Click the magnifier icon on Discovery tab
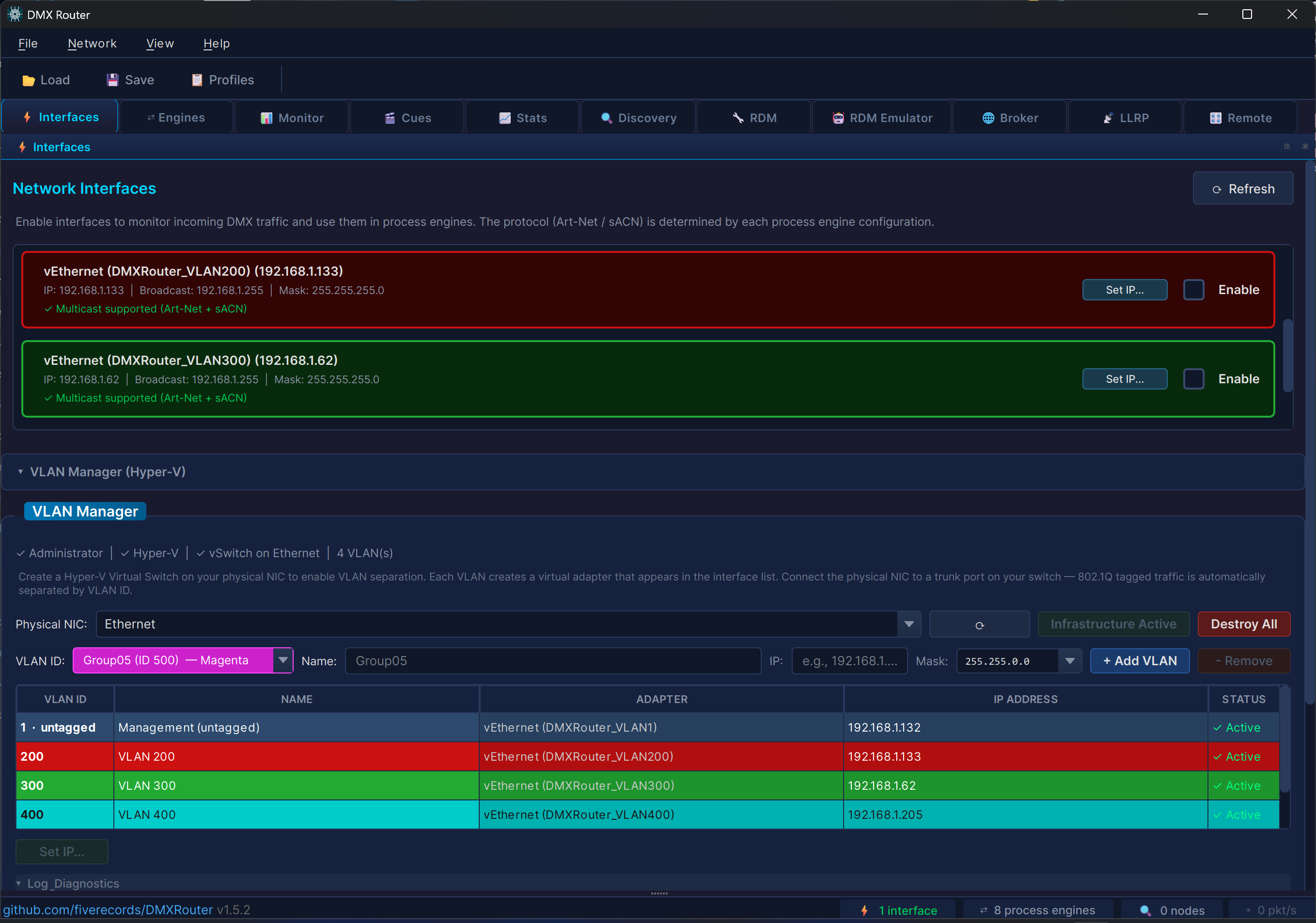The image size is (1316, 923). coord(607,118)
